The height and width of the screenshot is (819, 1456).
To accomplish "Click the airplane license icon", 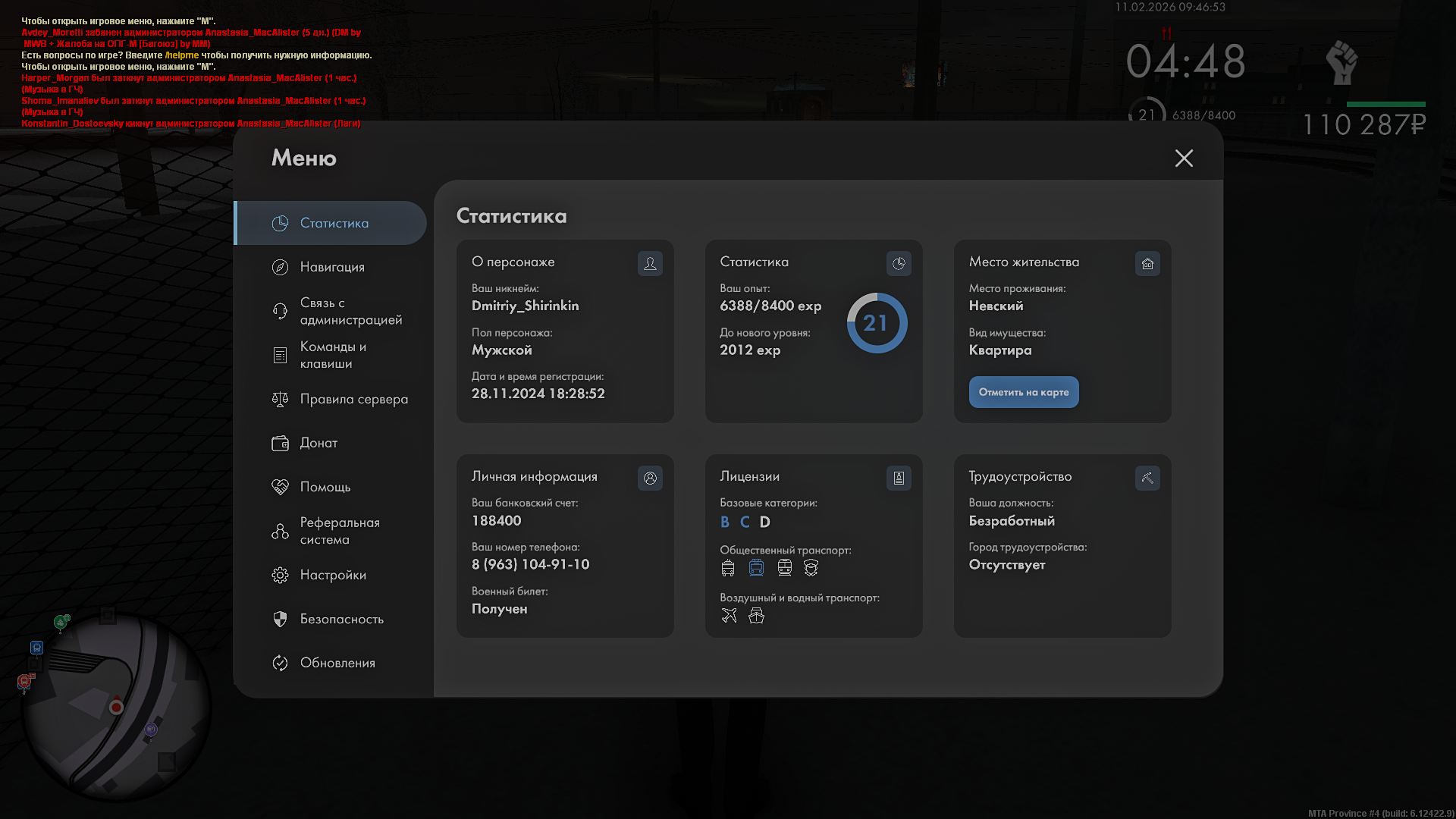I will click(x=729, y=615).
